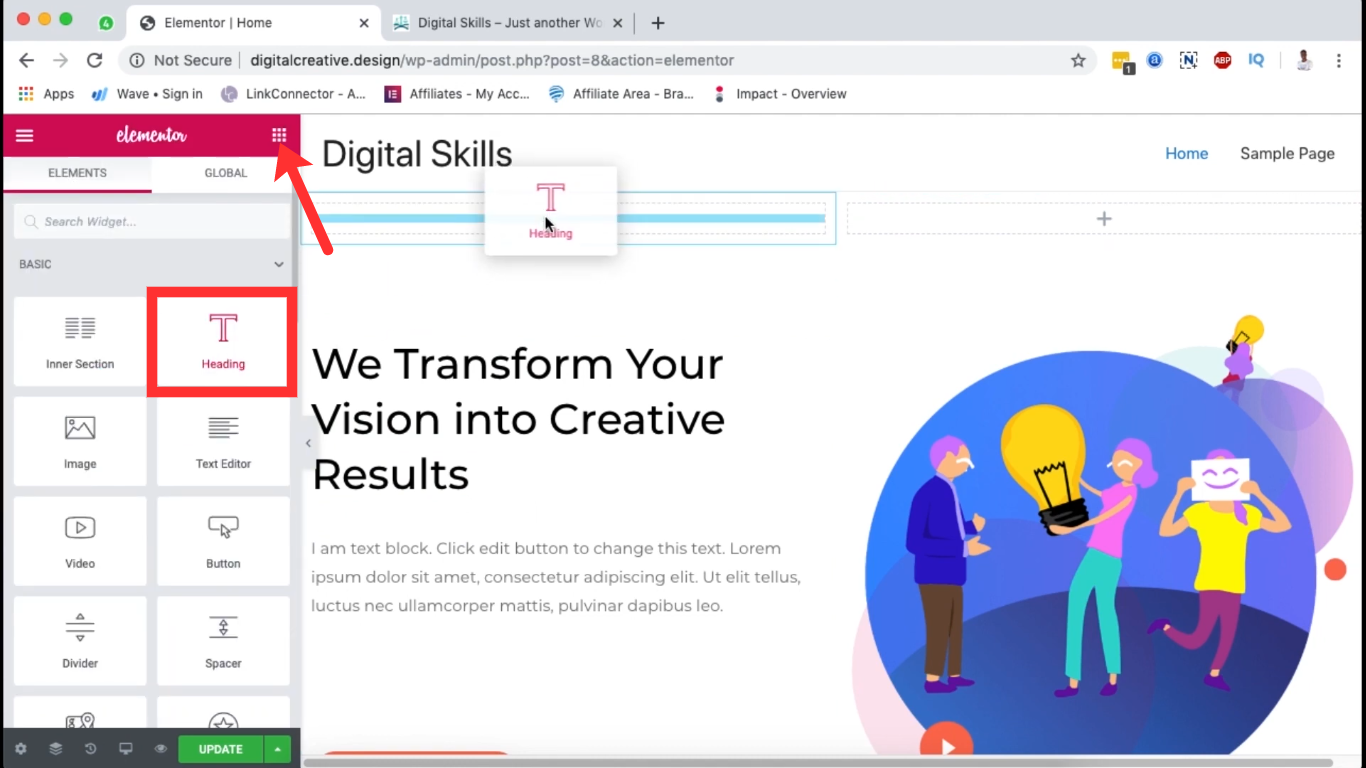This screenshot has width=1366, height=768.
Task: Add widget to the empty column plus
Action: (1104, 219)
